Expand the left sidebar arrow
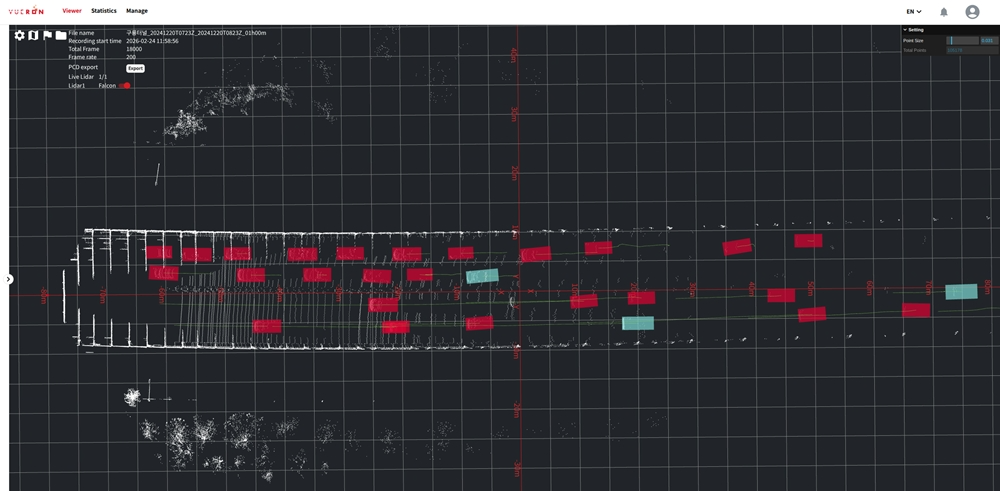 tap(9, 280)
